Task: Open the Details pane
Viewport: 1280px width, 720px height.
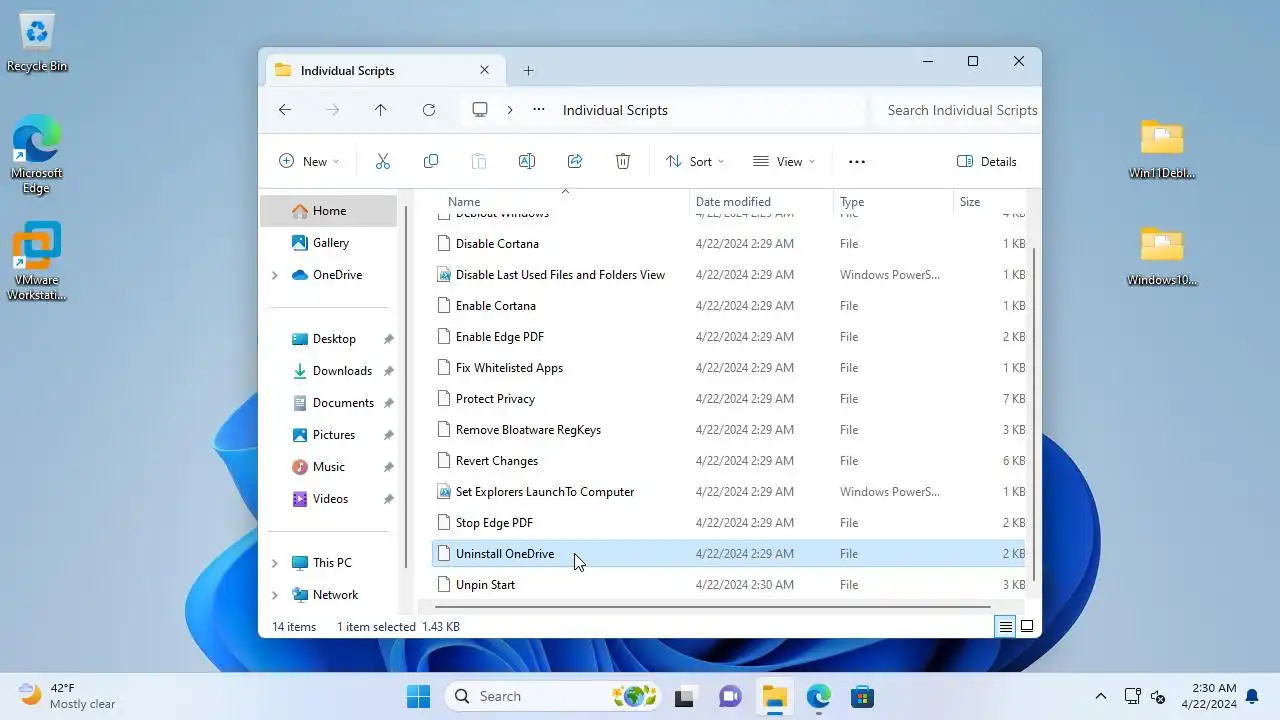Action: (x=987, y=161)
